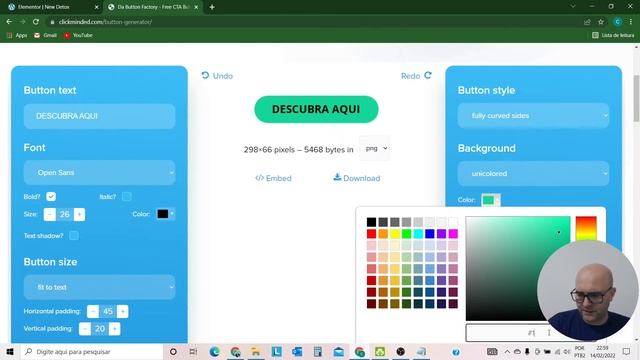Increase horizontal padding with plus button
The width and height of the screenshot is (640, 360).
122,311
